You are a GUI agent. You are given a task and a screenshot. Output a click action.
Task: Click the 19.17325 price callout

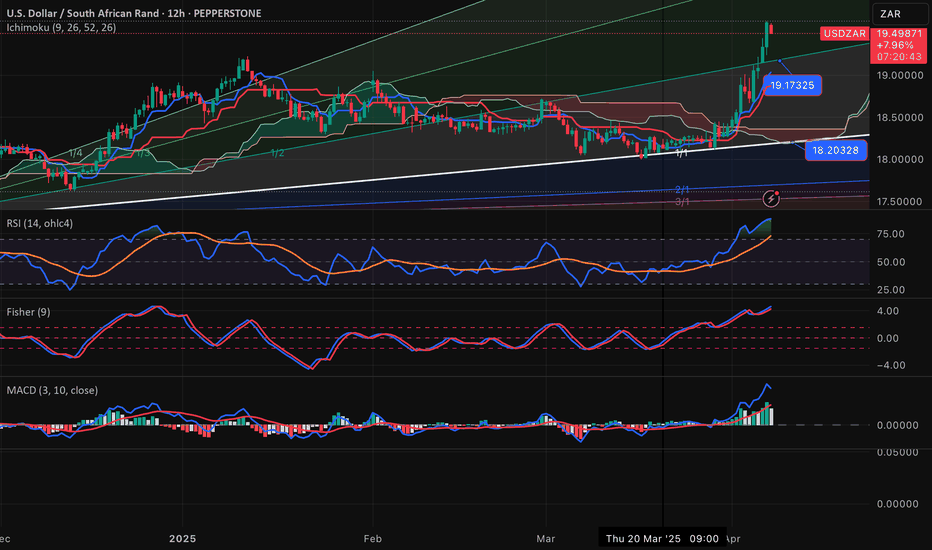[792, 85]
